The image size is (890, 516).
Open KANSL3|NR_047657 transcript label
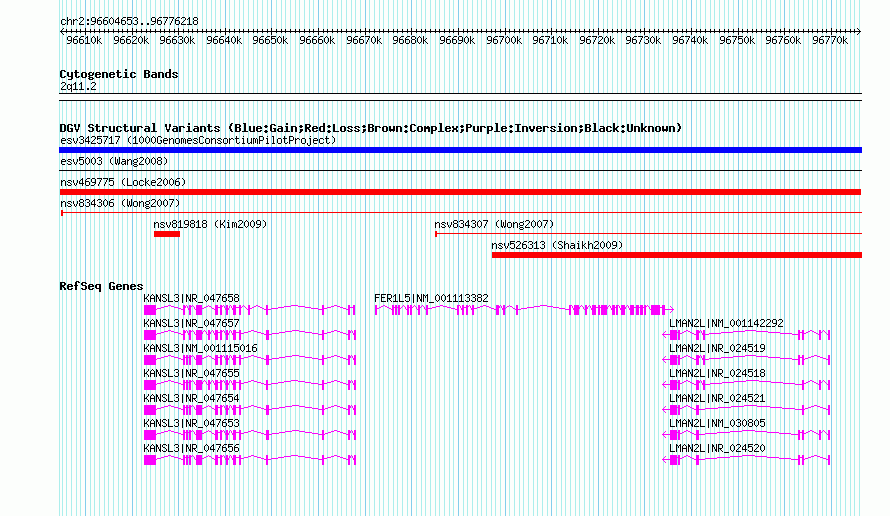pyautogui.click(x=191, y=323)
